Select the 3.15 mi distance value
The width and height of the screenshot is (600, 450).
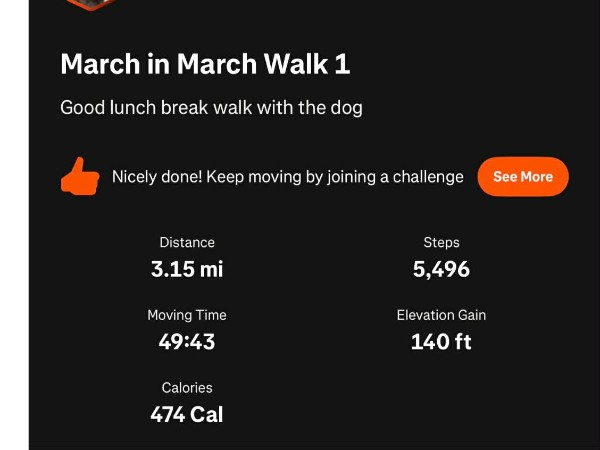[187, 269]
